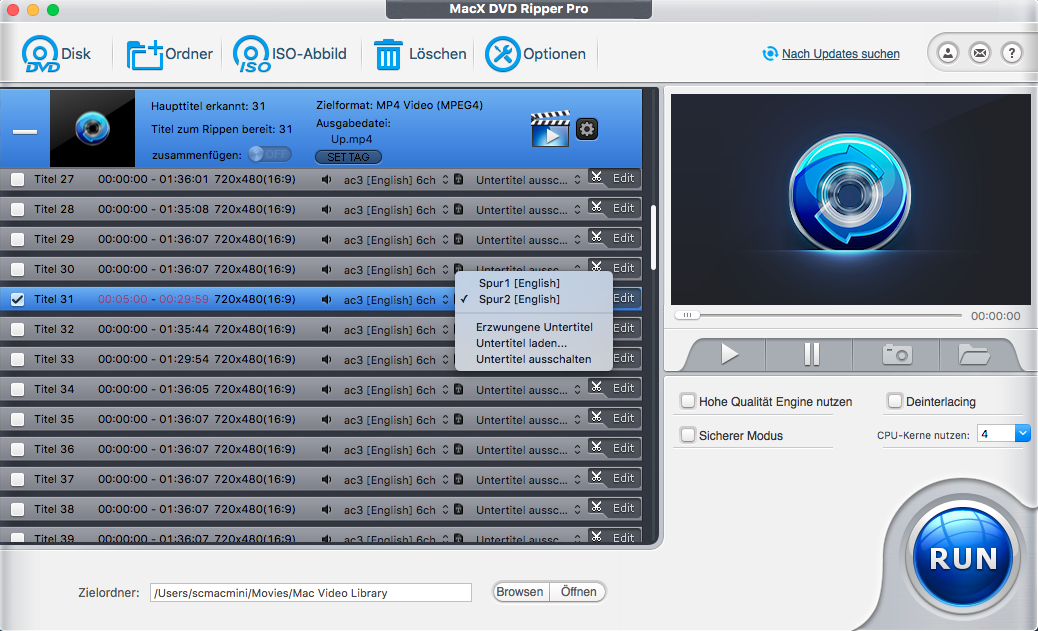Open the Ordner folder import
Image resolution: width=1038 pixels, height=631 pixels.
click(x=169, y=54)
